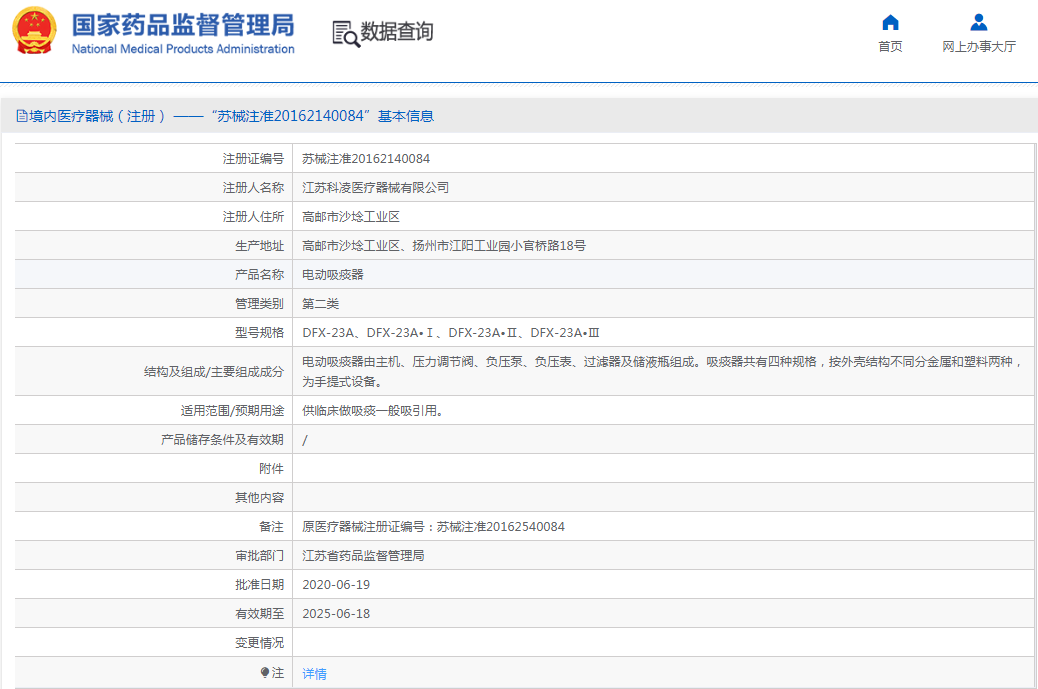The height and width of the screenshot is (689, 1038).
Task: Select registration number 苏械注准20162140084 value
Action: tap(366, 159)
